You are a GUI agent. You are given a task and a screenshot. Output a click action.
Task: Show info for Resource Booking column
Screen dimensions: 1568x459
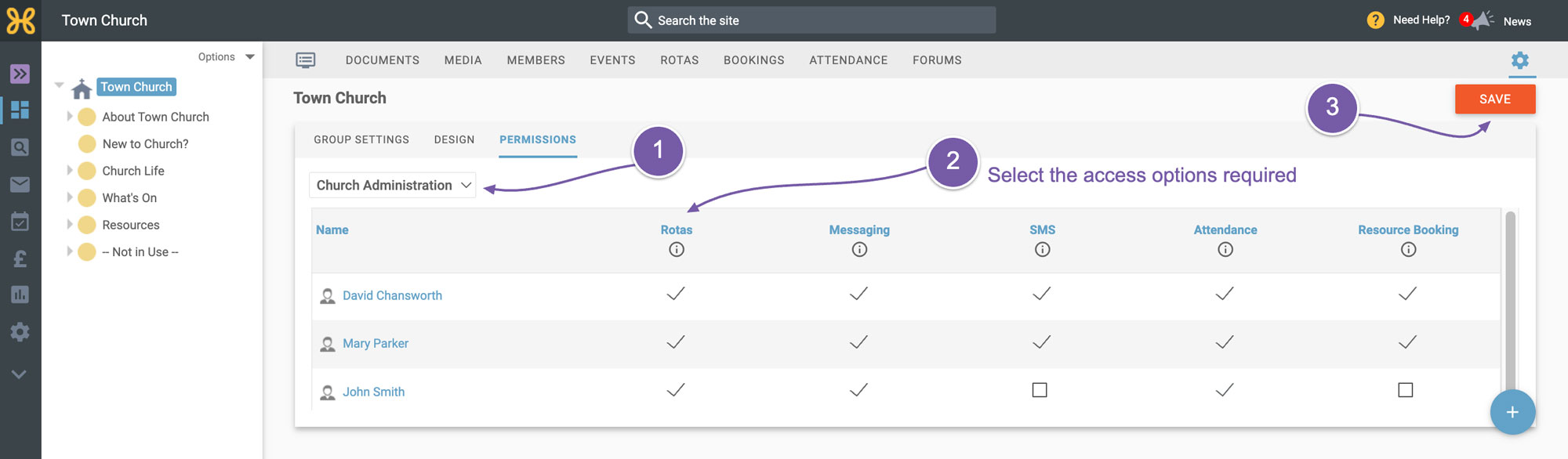point(1409,250)
